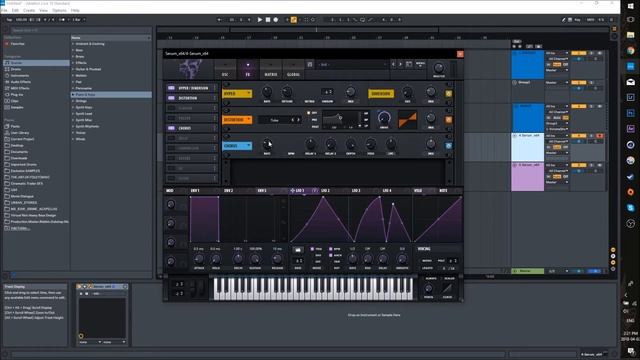Load previous Serum preset arrow

393,64
